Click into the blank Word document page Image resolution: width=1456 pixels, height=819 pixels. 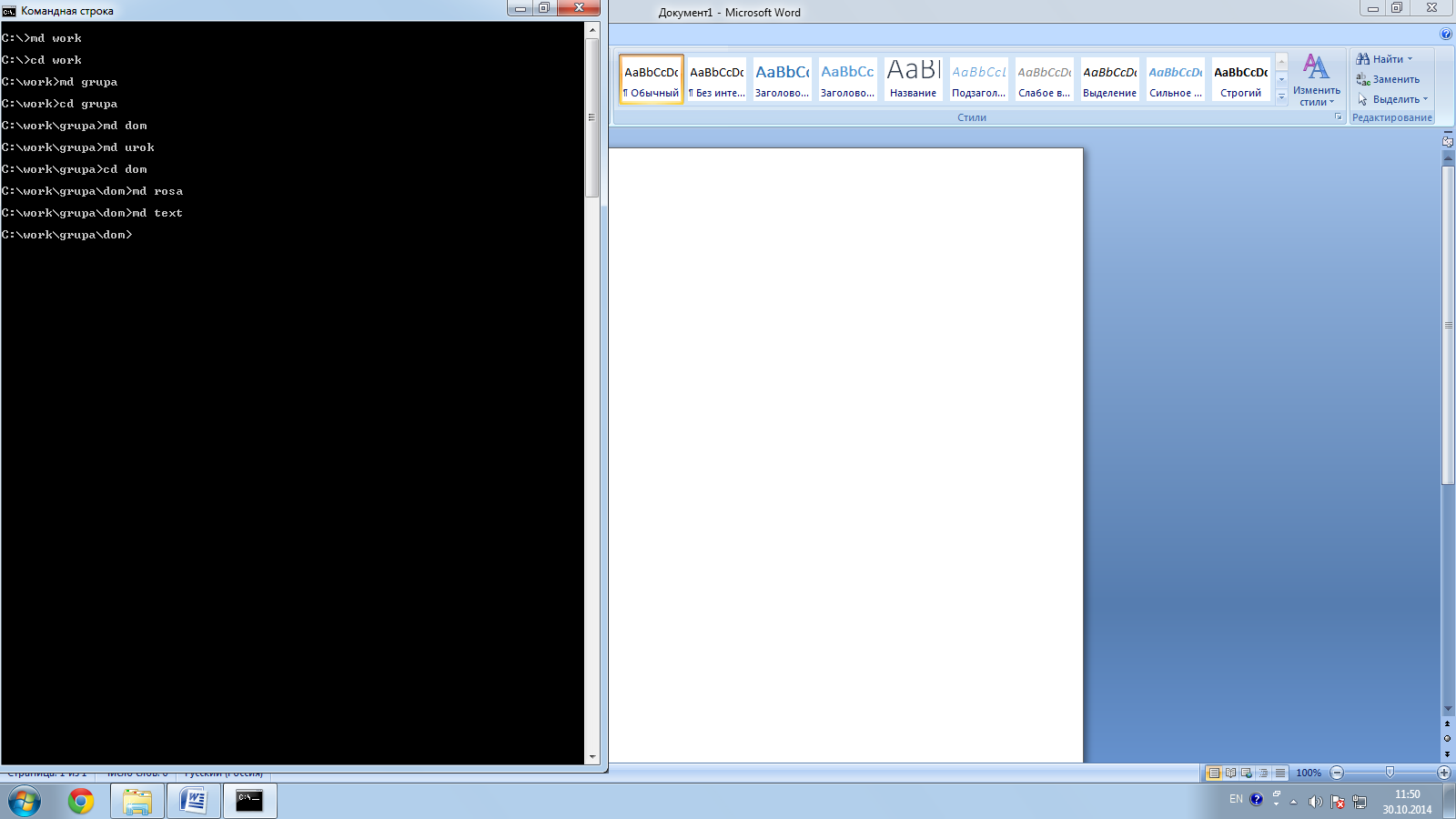click(845, 455)
